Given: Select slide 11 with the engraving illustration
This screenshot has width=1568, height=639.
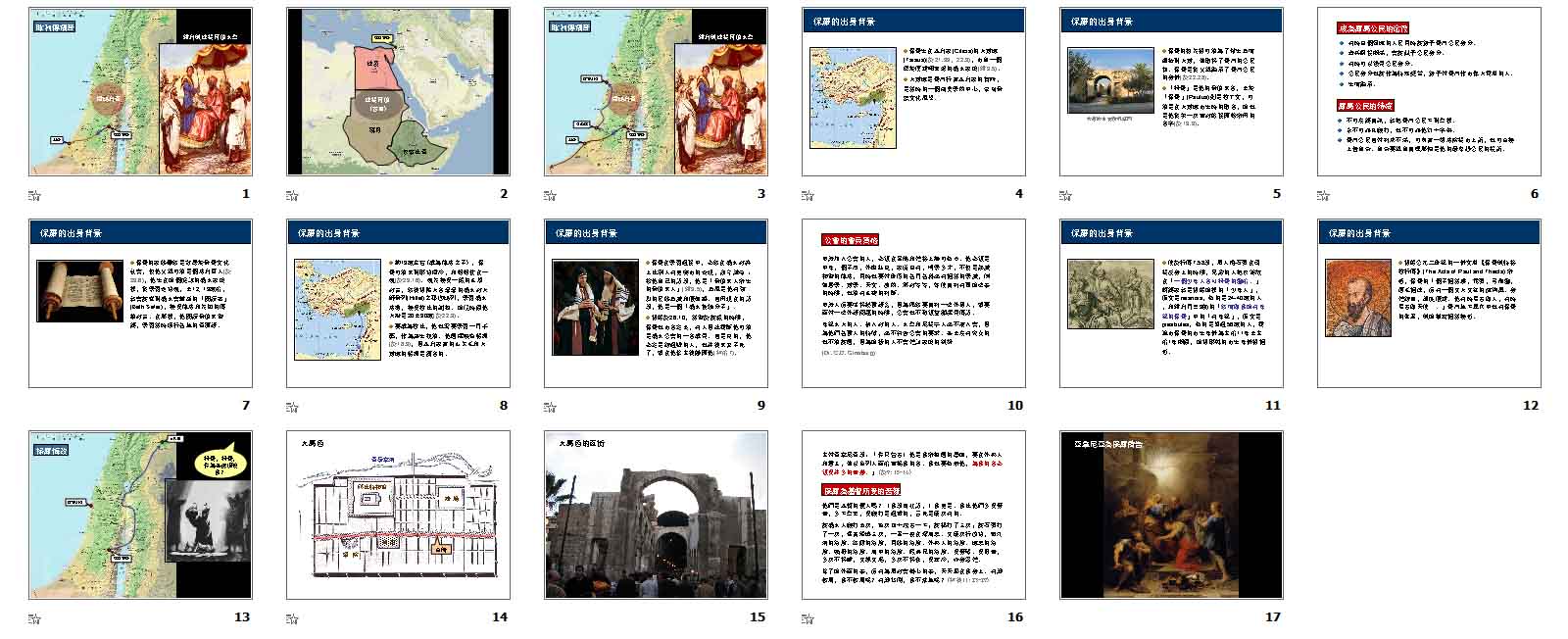Looking at the screenshot, I should [x=1171, y=304].
